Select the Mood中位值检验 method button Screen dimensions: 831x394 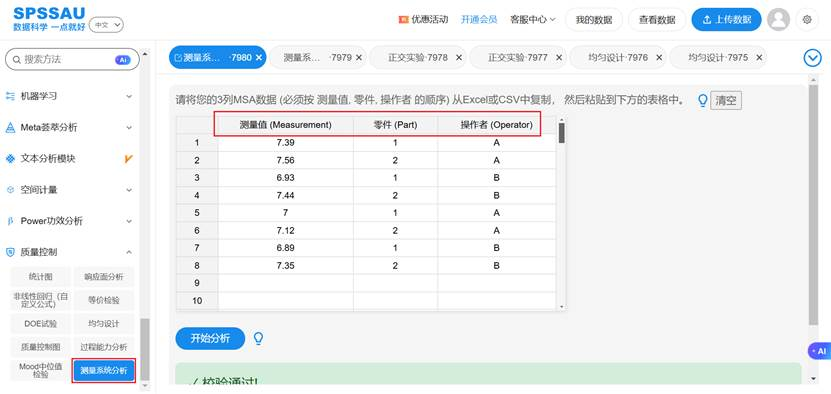point(40,370)
